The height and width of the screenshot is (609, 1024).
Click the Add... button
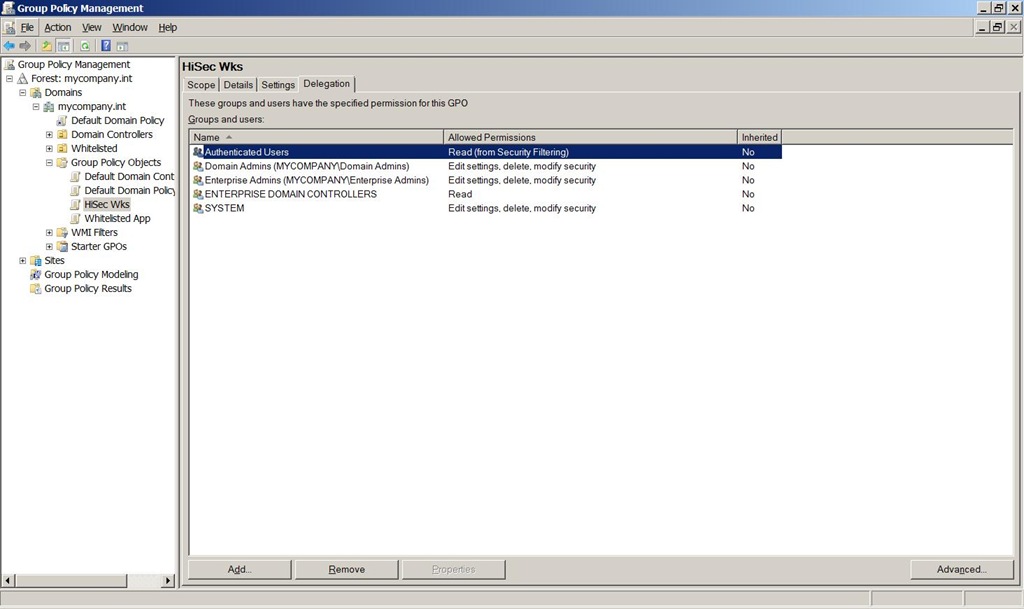pos(240,569)
